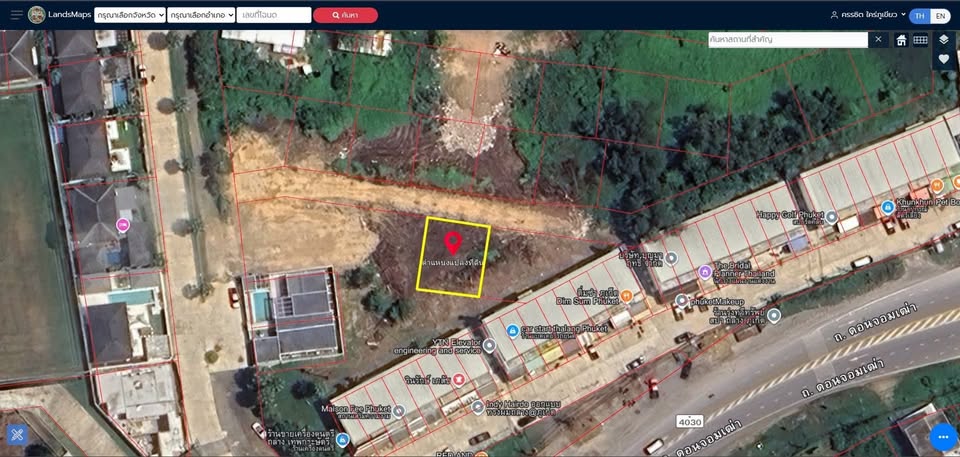Image resolution: width=960 pixels, height=457 pixels.
Task: Click the Dim Sum Phuket label text
Action: click(x=587, y=301)
